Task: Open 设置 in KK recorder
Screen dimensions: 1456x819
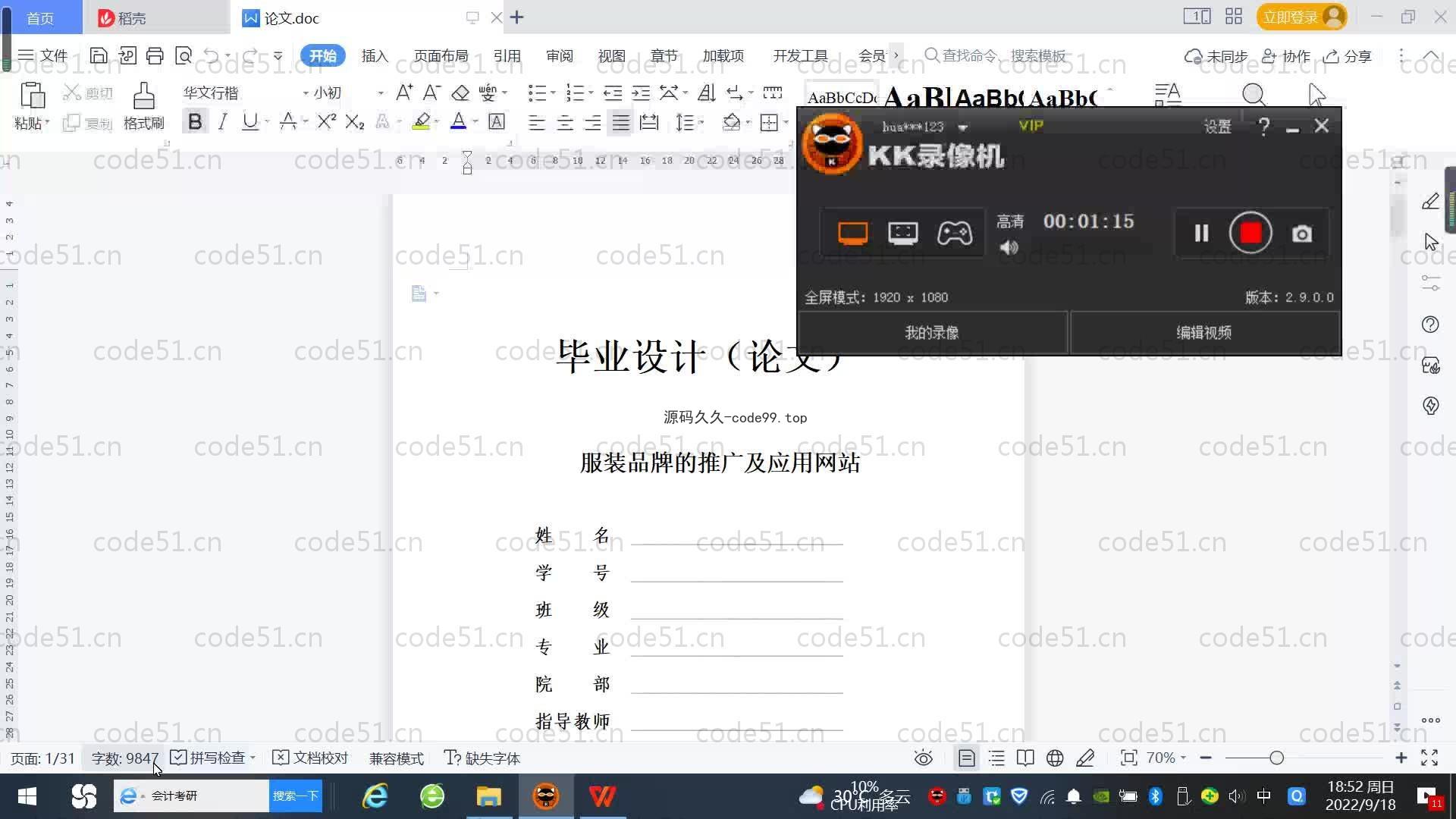Action: 1217,127
